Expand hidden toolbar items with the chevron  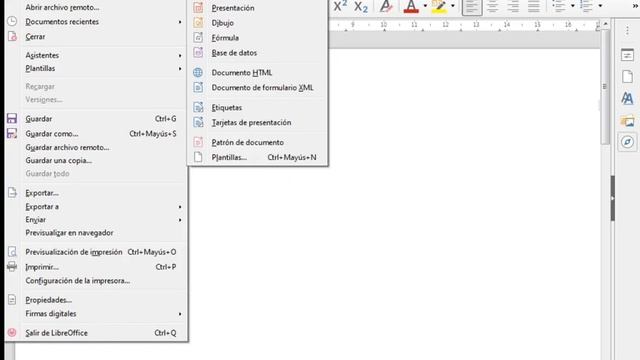[x=636, y=6]
